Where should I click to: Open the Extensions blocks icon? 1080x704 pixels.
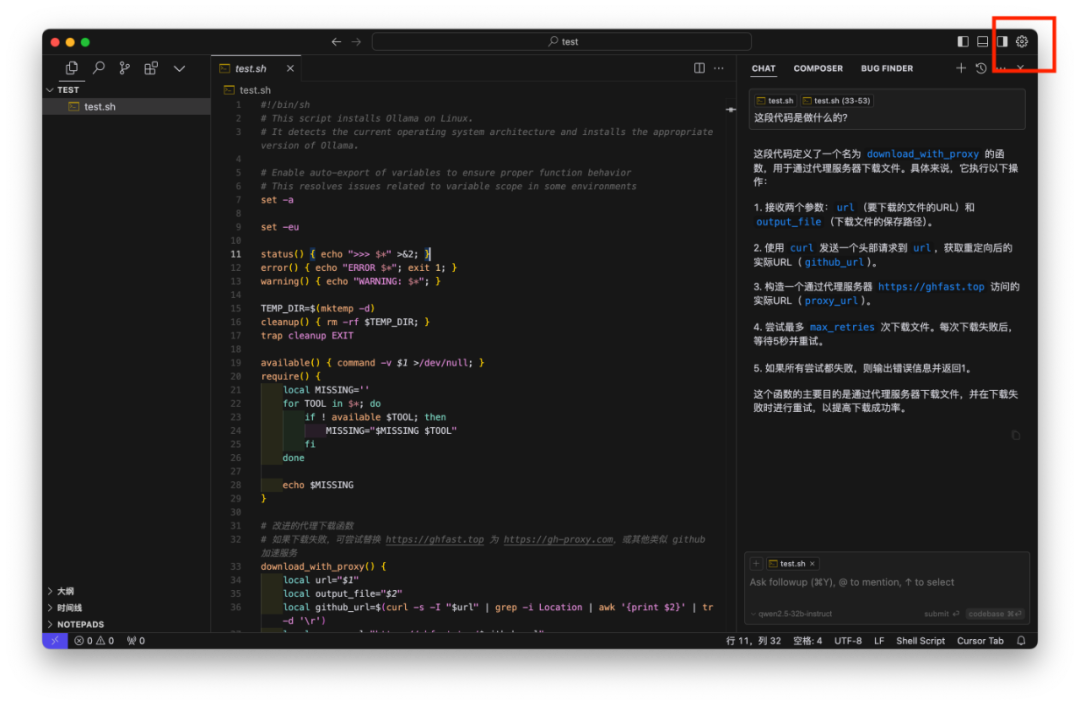151,68
